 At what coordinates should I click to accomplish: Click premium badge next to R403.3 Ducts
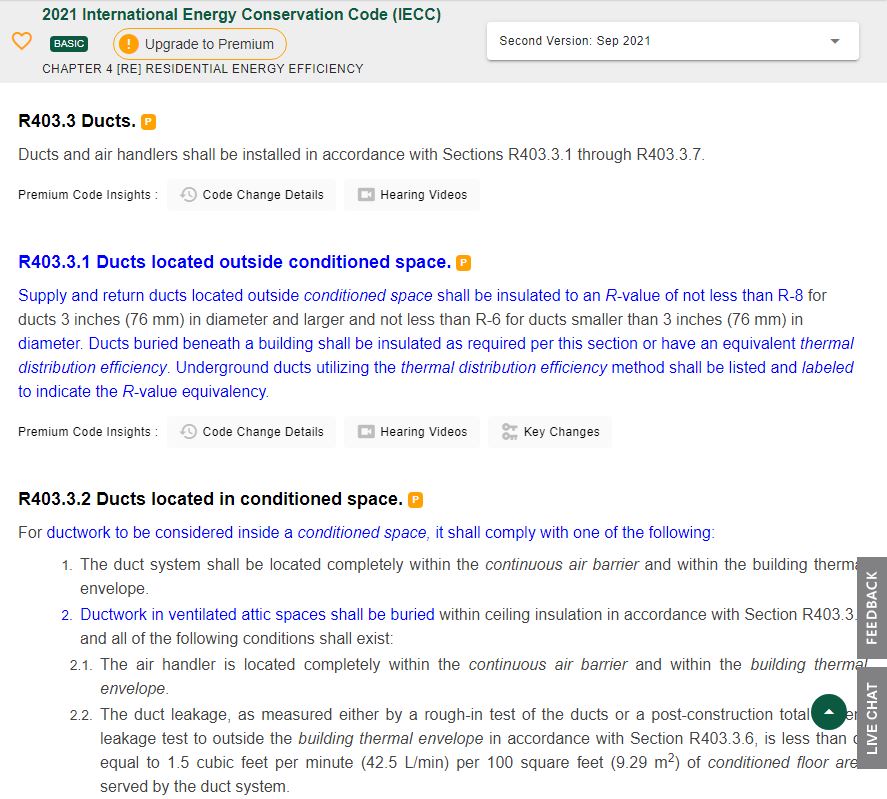[148, 122]
